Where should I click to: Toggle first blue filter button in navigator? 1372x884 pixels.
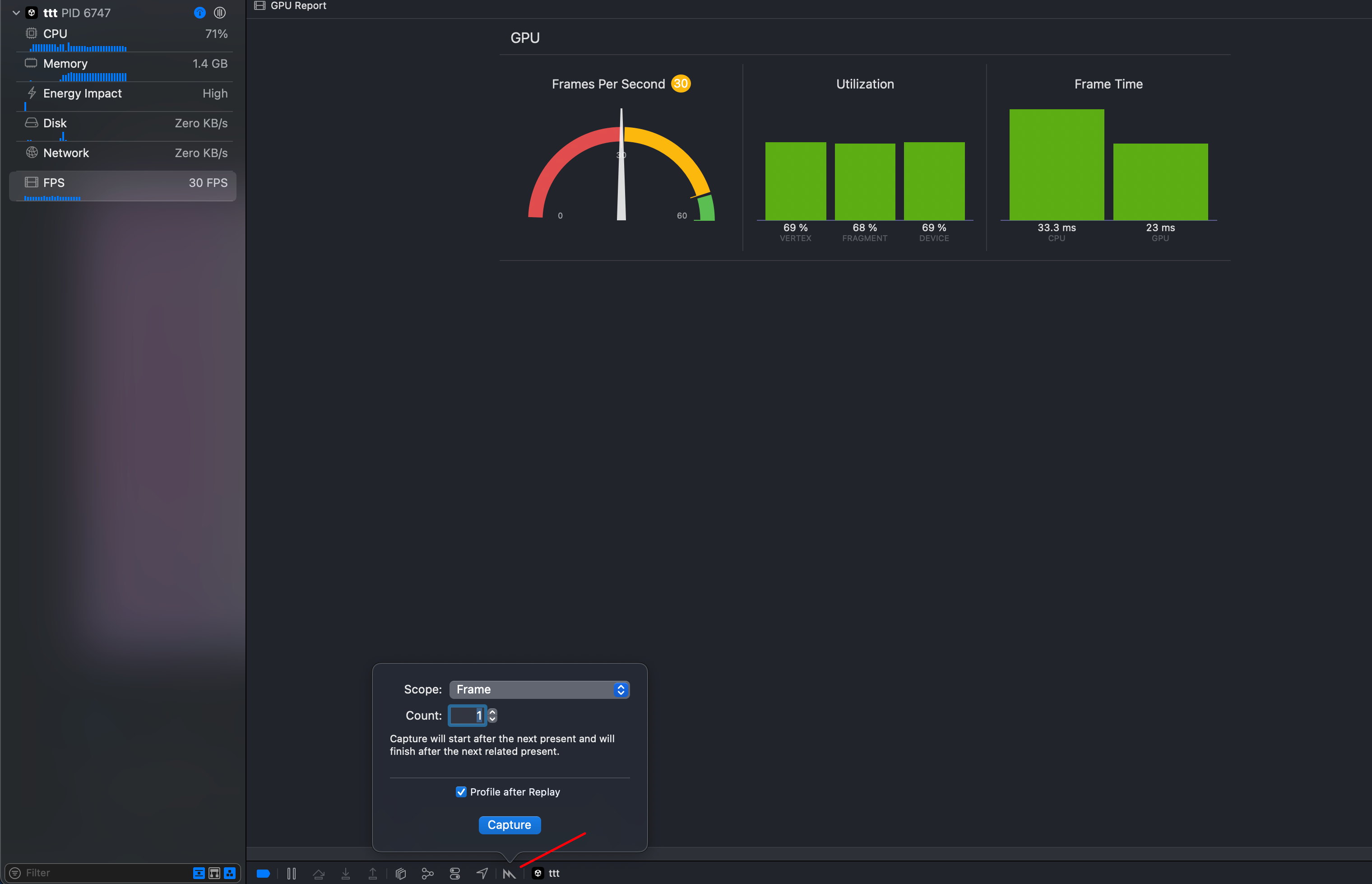click(199, 873)
